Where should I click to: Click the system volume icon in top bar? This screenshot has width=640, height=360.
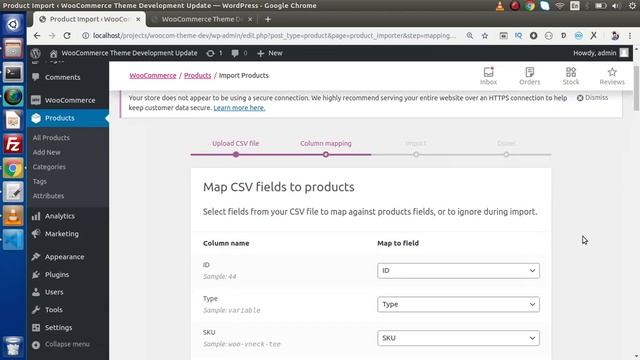[x=616, y=6]
